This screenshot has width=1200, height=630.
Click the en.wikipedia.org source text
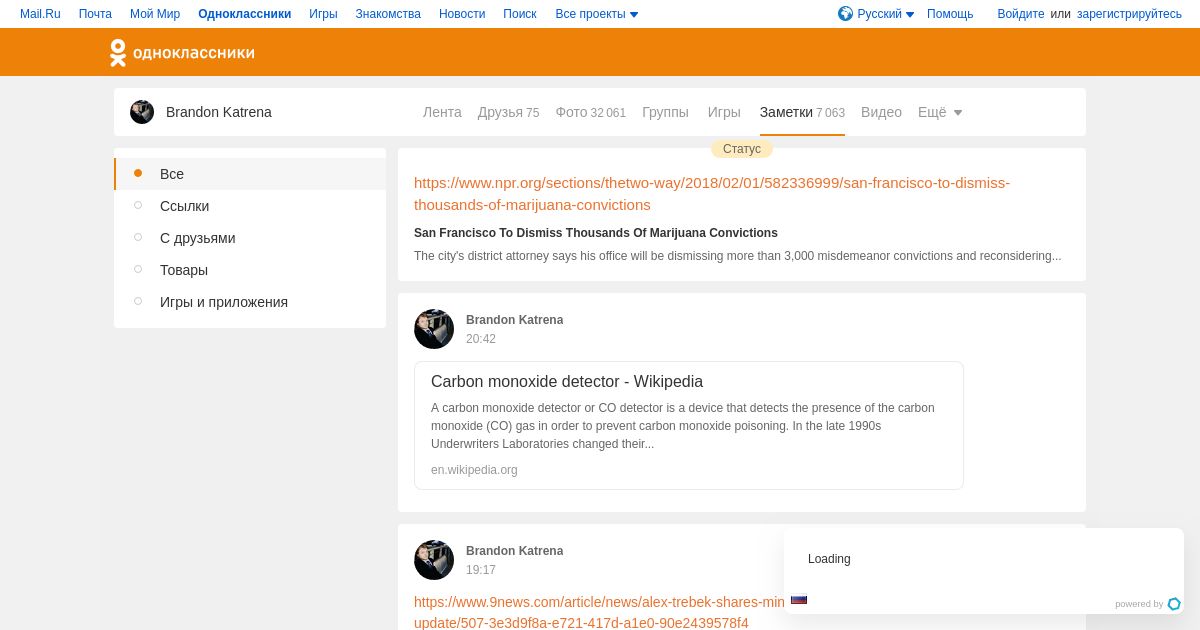tap(474, 470)
